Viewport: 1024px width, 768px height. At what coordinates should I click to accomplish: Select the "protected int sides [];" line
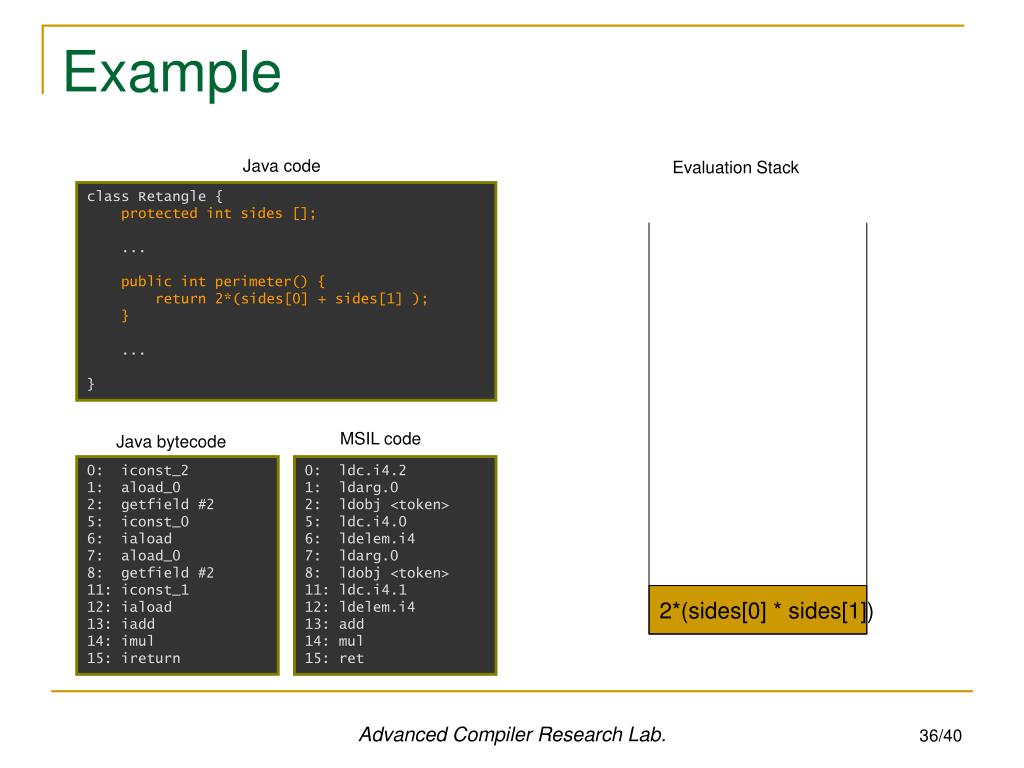pyautogui.click(x=218, y=214)
